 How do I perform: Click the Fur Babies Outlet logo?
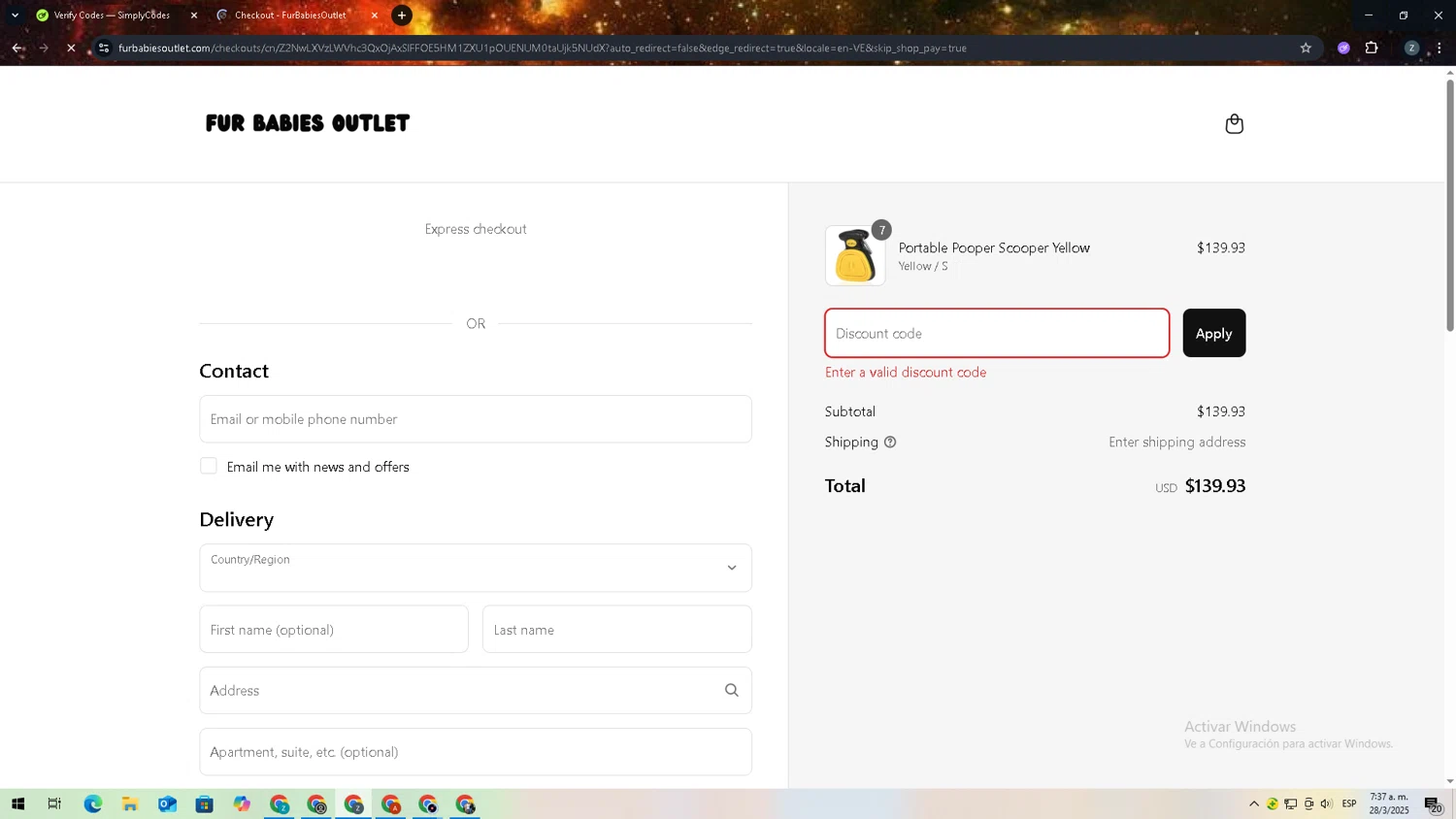pos(308,123)
